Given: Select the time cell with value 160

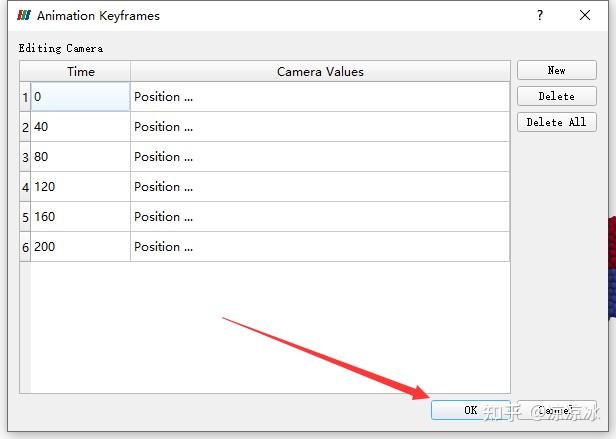Looking at the screenshot, I should pos(80,217).
